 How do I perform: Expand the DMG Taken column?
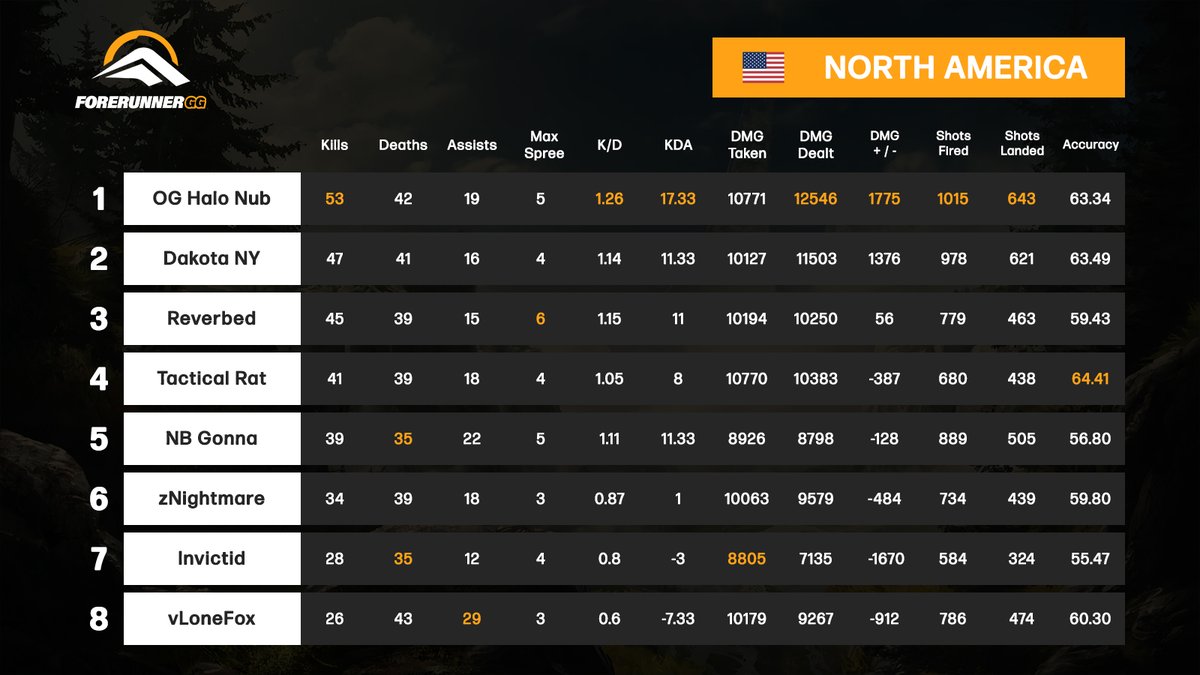pos(748,143)
